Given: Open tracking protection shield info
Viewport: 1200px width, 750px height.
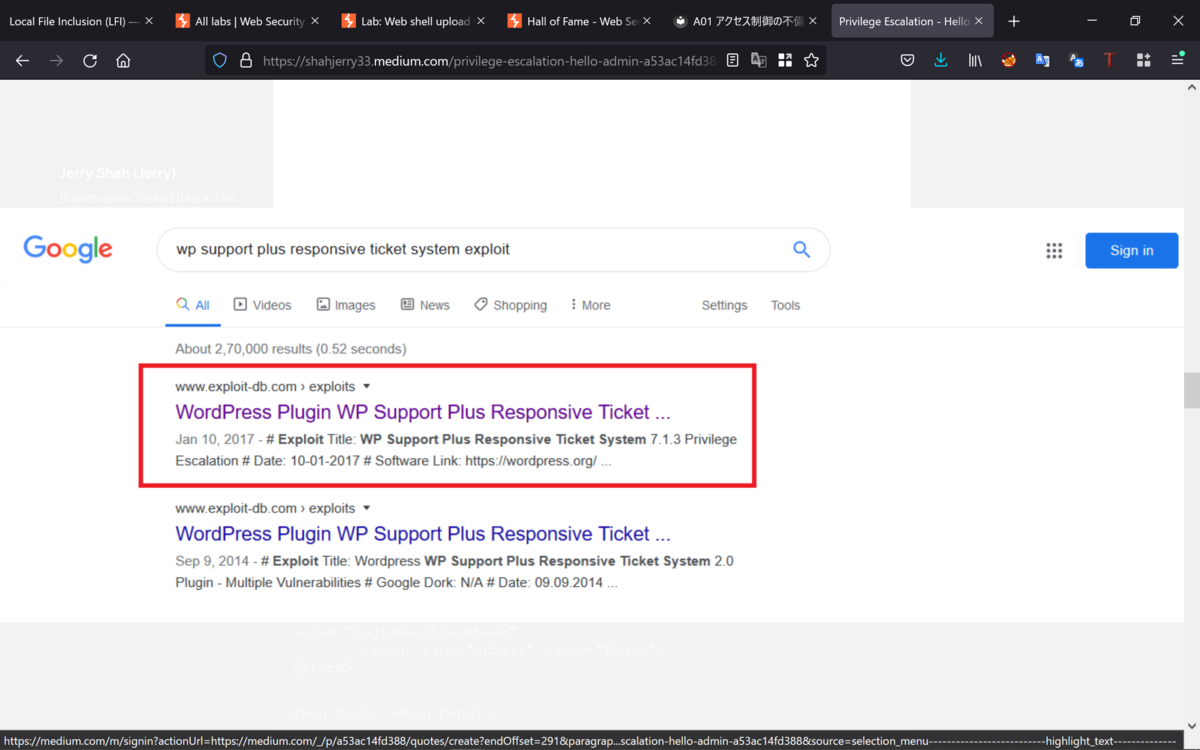Looking at the screenshot, I should click(220, 61).
